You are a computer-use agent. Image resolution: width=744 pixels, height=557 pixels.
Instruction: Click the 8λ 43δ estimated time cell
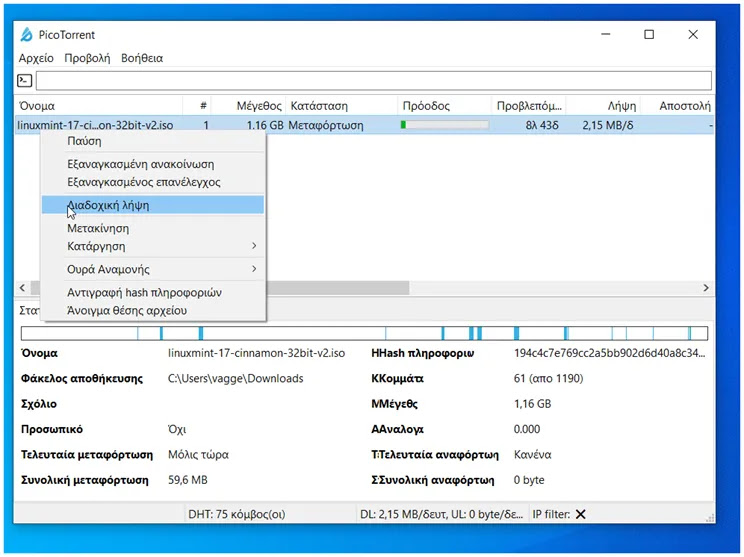542,125
